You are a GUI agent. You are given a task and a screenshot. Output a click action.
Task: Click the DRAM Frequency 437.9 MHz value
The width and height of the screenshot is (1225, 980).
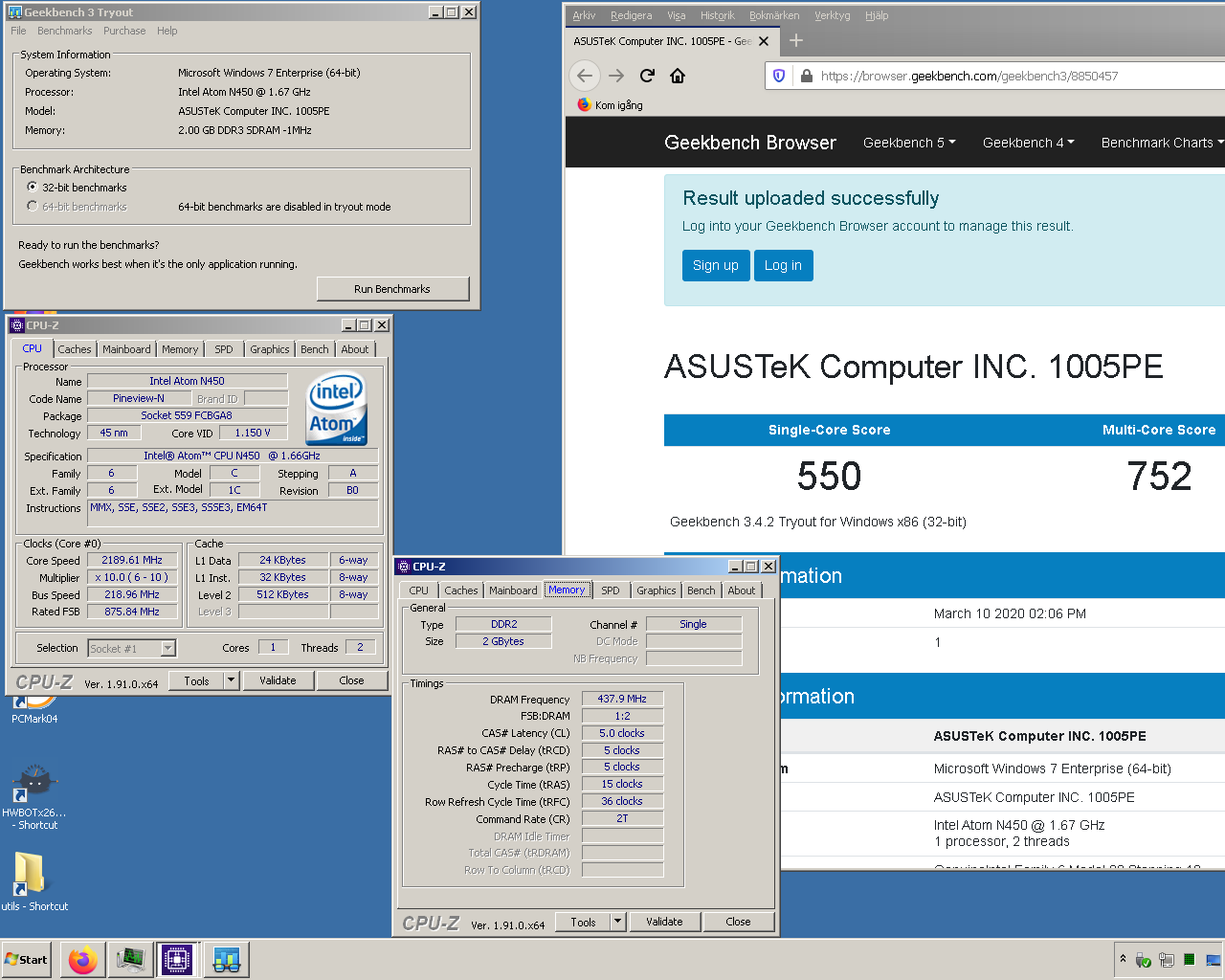coord(622,699)
